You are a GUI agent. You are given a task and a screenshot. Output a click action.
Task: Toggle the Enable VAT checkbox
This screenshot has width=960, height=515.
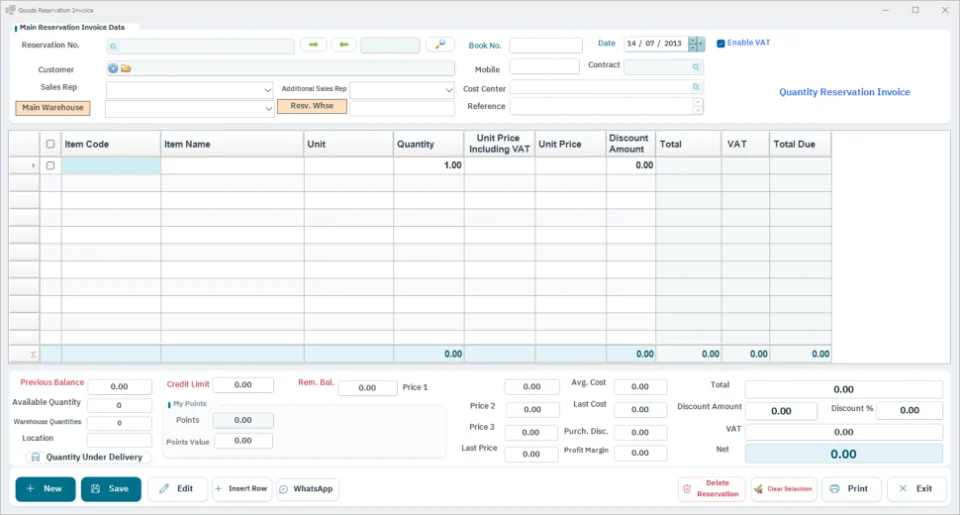721,43
